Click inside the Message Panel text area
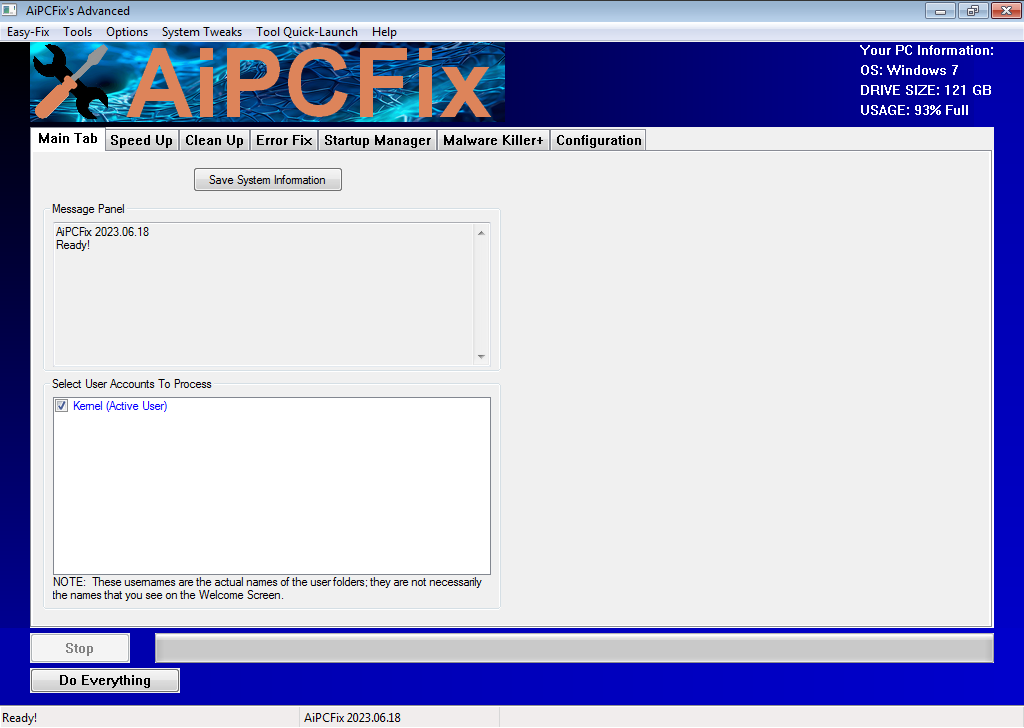Viewport: 1024px width, 728px height. [x=264, y=294]
